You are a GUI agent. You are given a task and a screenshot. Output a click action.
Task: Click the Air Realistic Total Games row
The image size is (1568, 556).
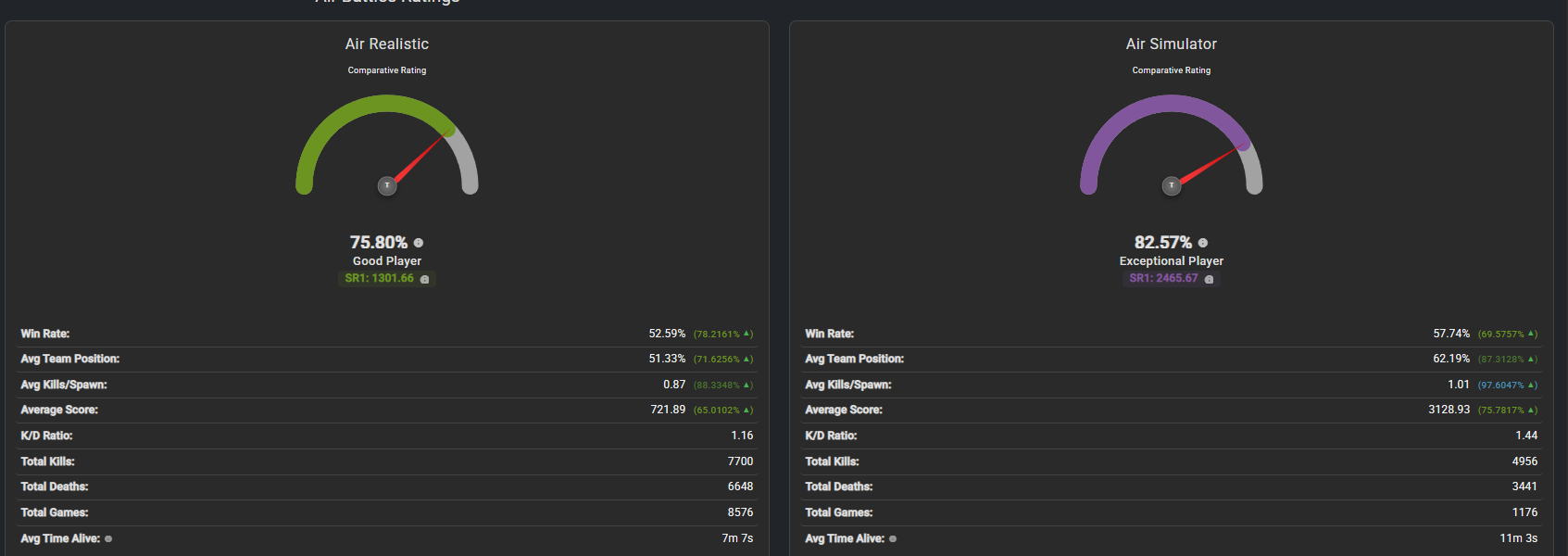pyautogui.click(x=387, y=512)
